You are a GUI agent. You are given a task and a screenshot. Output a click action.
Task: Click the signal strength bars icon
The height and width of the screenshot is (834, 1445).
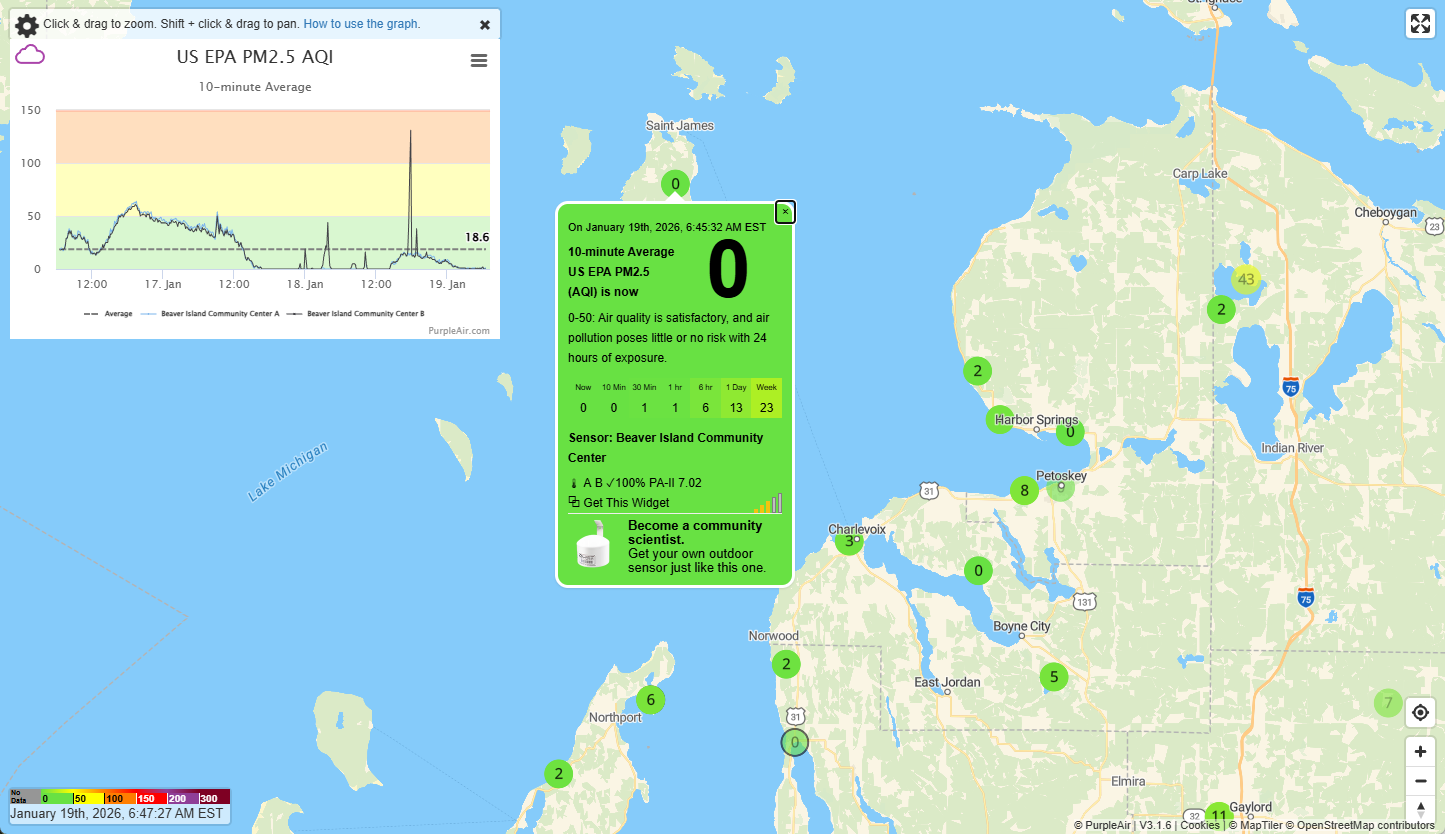[x=768, y=503]
